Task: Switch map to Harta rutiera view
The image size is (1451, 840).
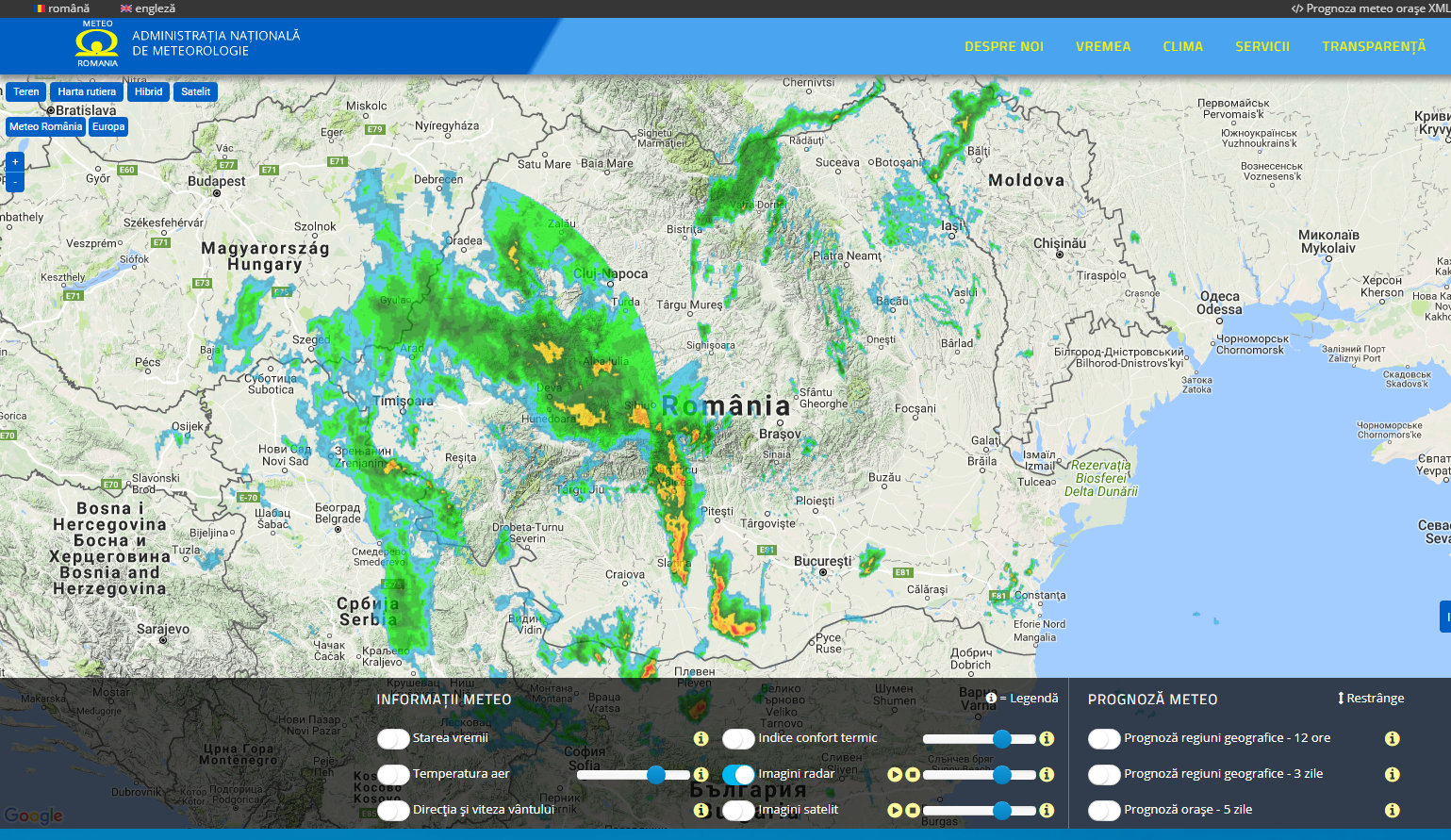Action: [x=87, y=91]
